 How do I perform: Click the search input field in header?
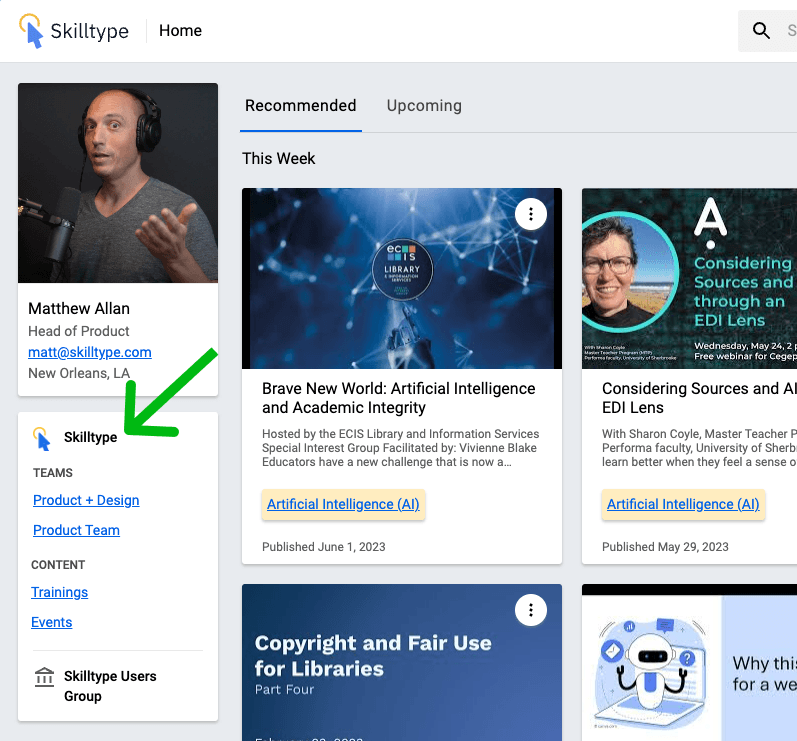click(x=768, y=30)
